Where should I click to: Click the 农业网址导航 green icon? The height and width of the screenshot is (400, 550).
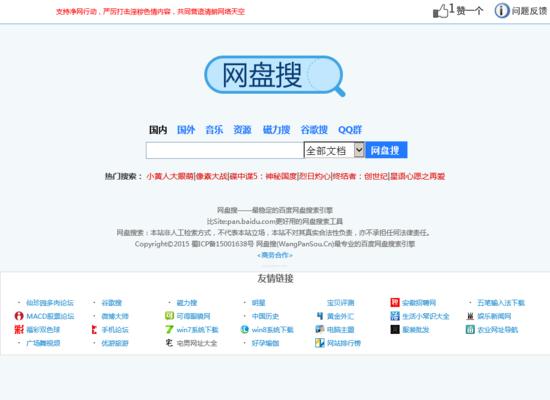470,329
